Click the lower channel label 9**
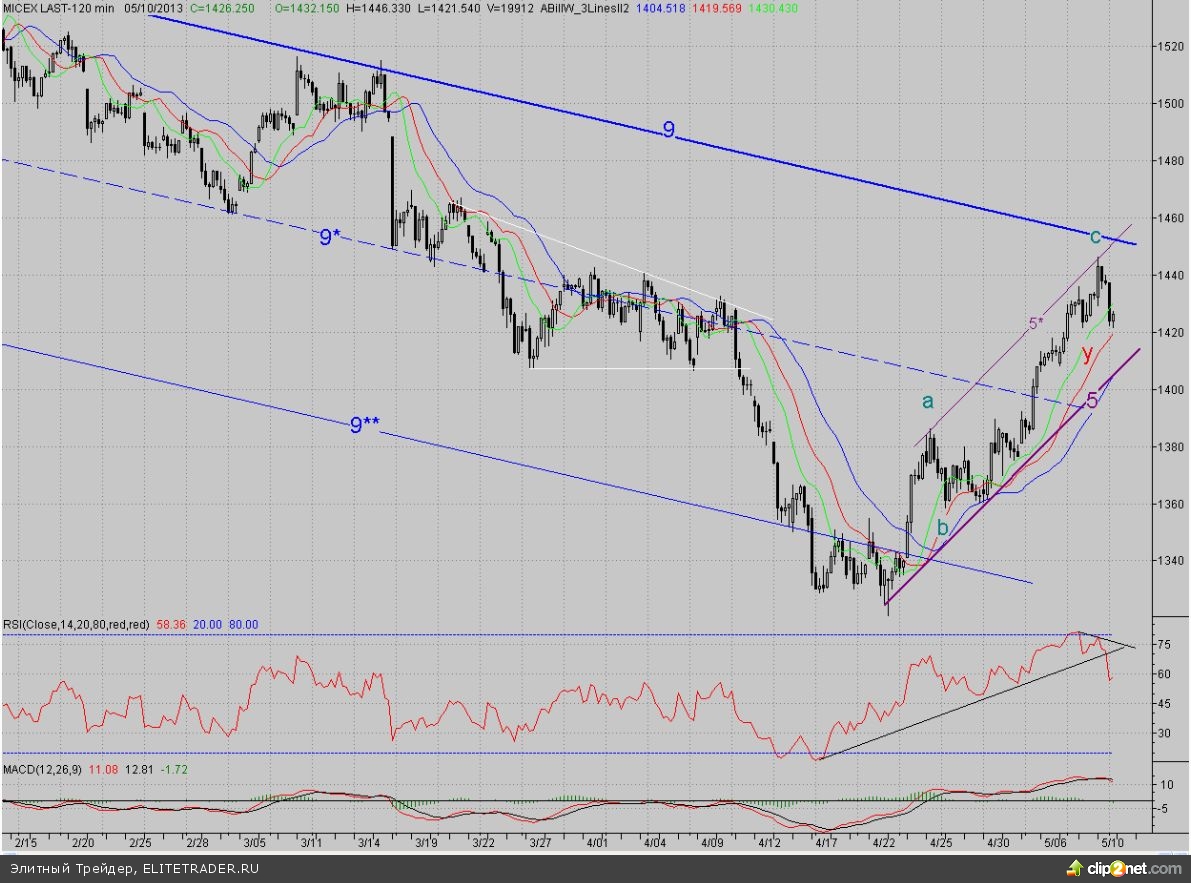 [364, 425]
